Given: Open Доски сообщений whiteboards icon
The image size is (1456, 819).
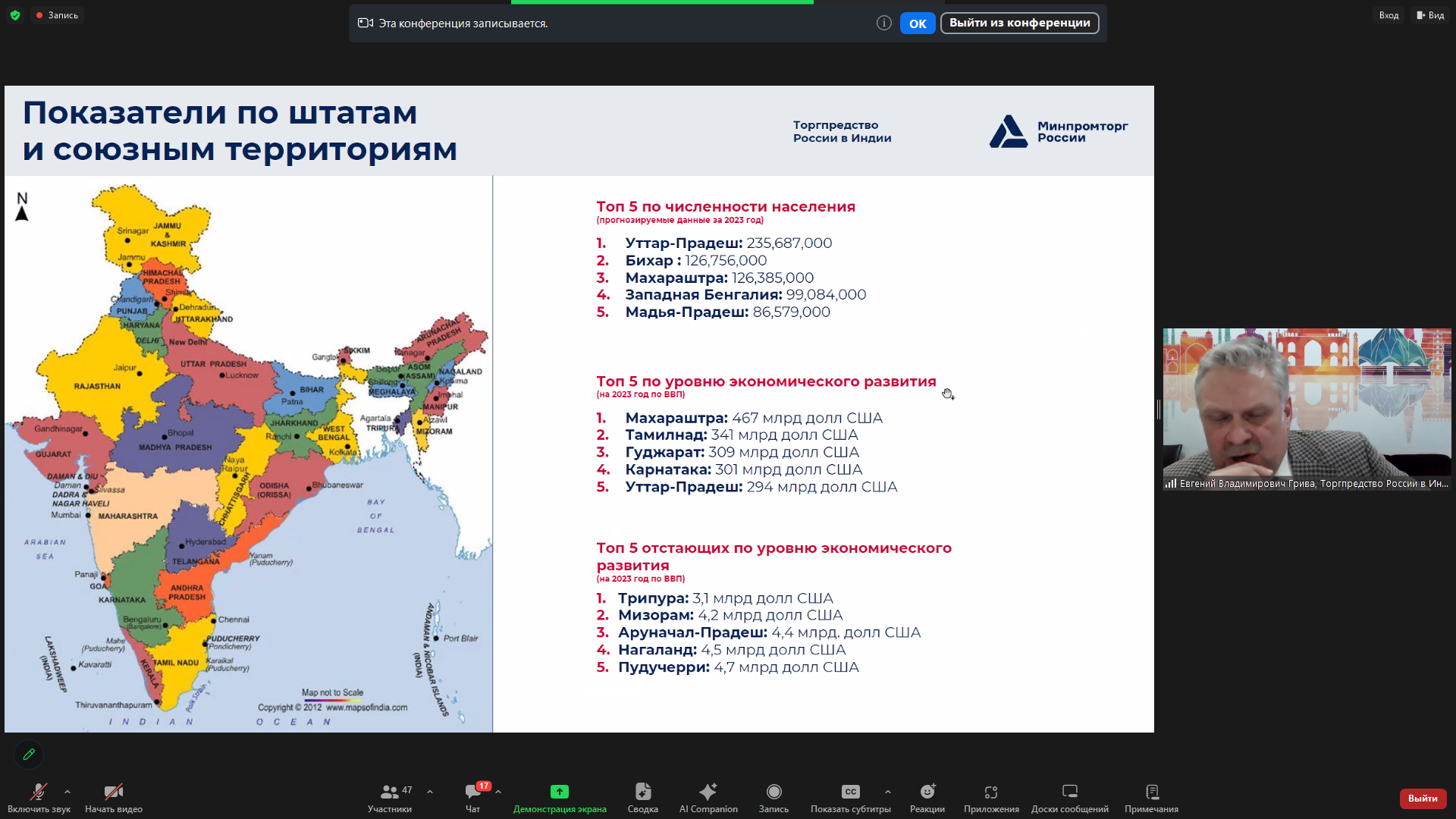Looking at the screenshot, I should 1069,792.
